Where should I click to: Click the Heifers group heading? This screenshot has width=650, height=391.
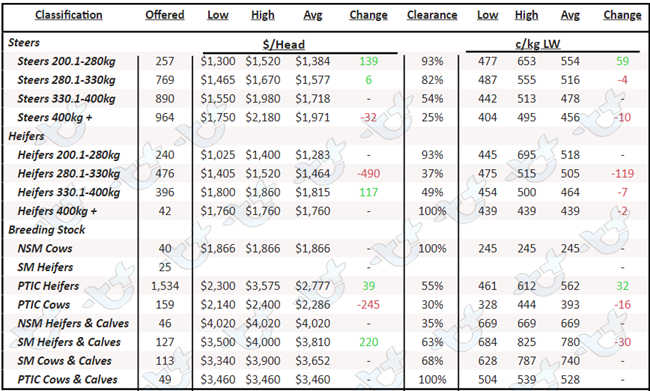[26, 136]
